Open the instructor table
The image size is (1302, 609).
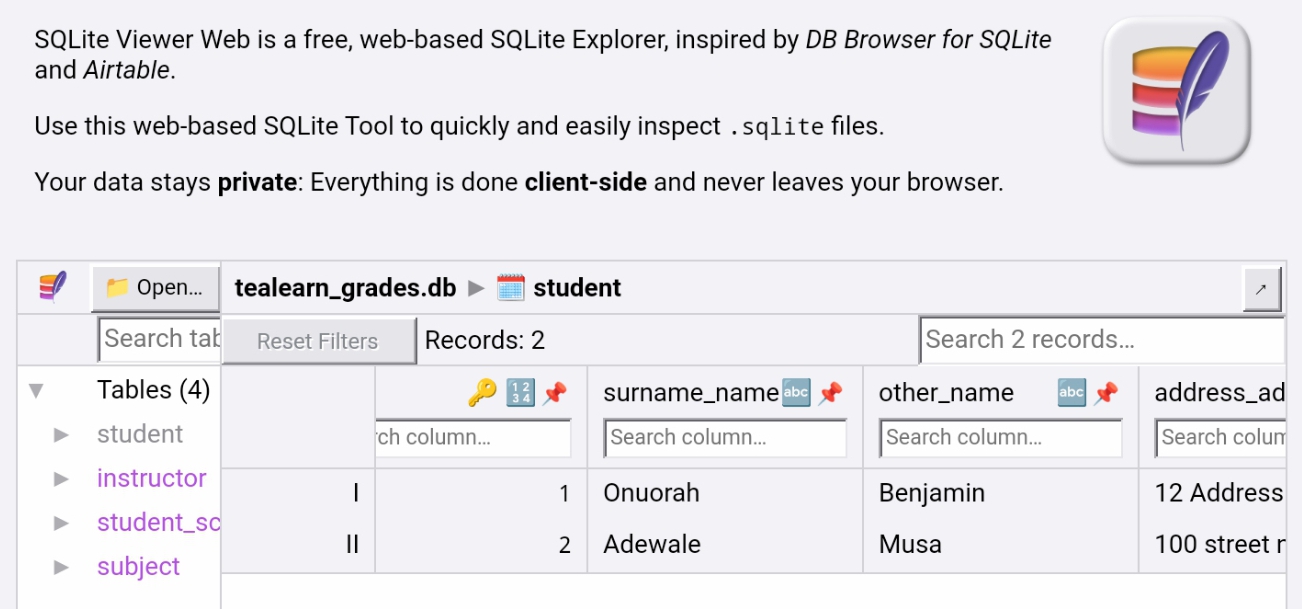pos(152,478)
